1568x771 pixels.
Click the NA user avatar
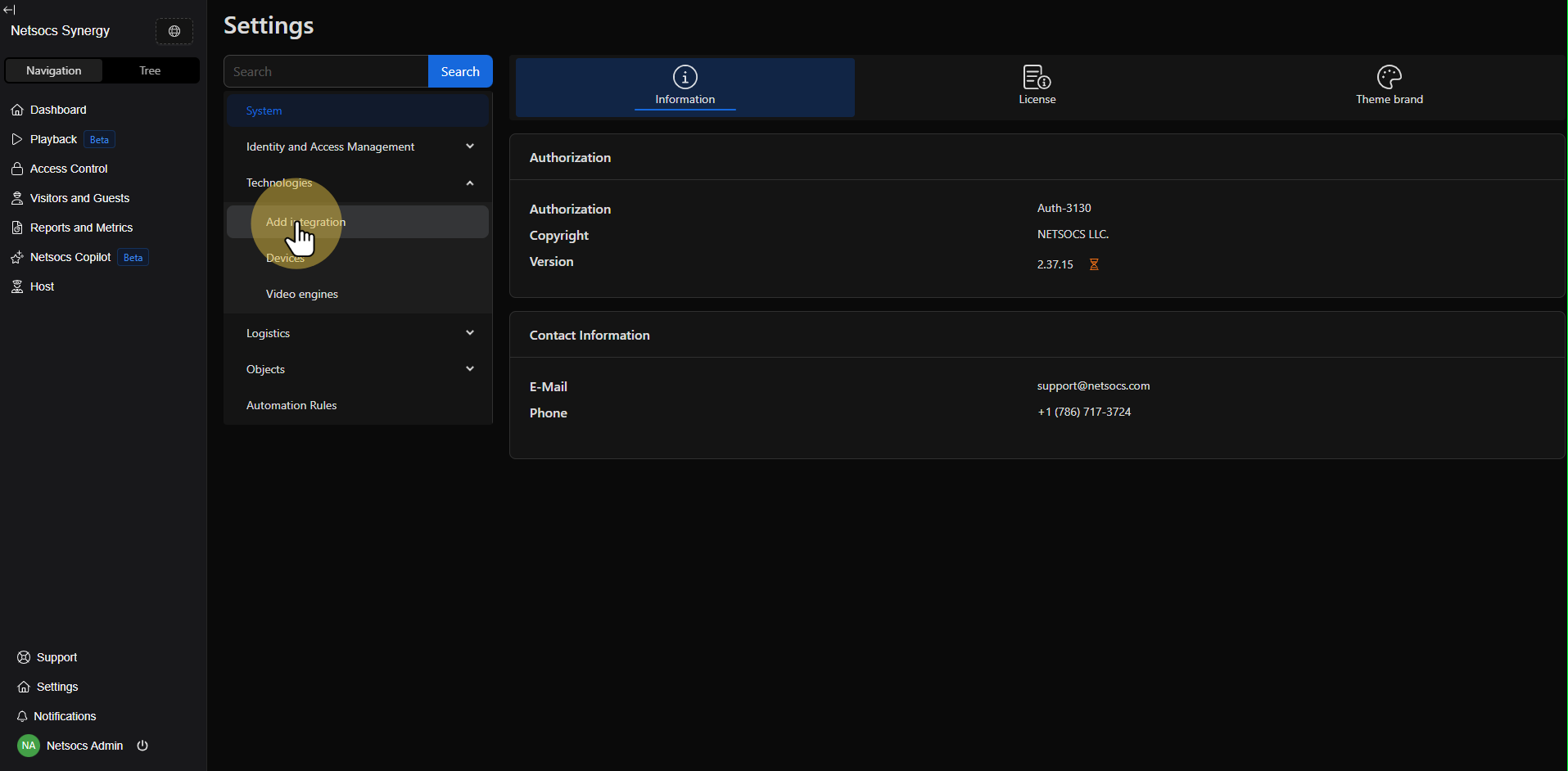(x=29, y=746)
